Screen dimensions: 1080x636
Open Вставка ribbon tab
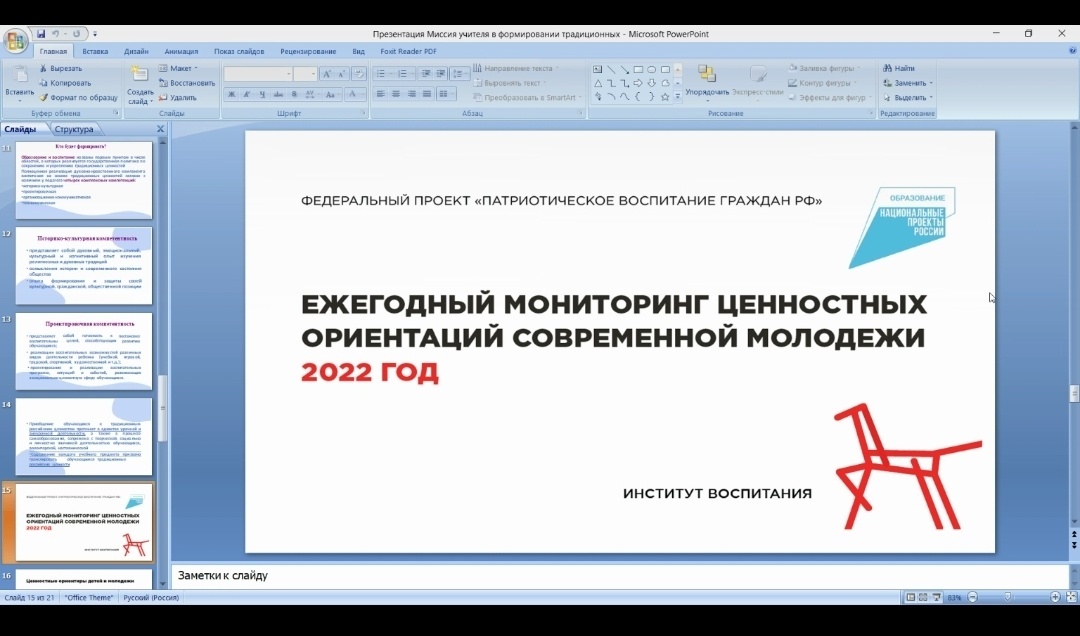(x=95, y=51)
